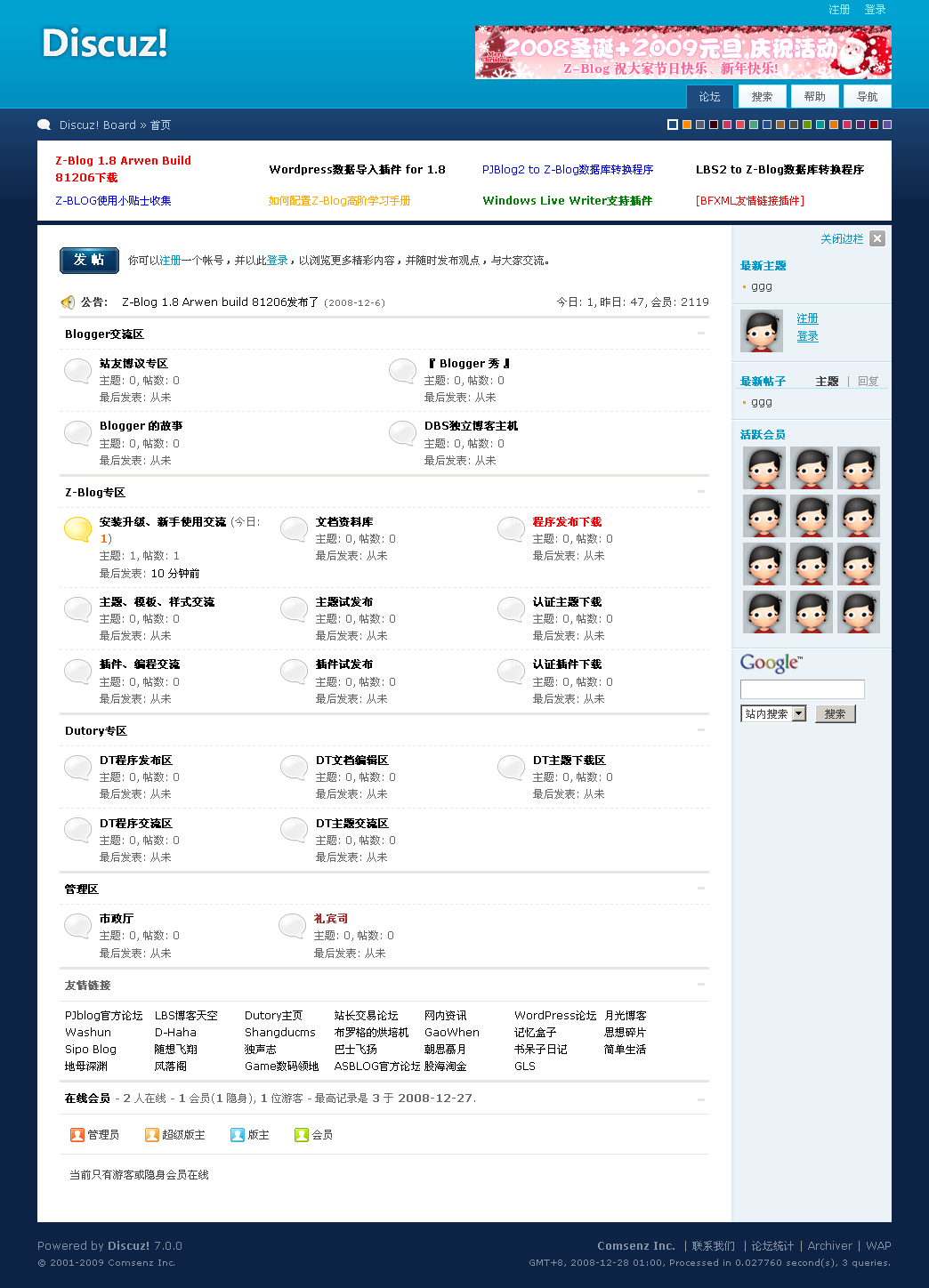Click the bubble icon for 文档资料库 forum
The width and height of the screenshot is (929, 1288).
click(x=295, y=529)
